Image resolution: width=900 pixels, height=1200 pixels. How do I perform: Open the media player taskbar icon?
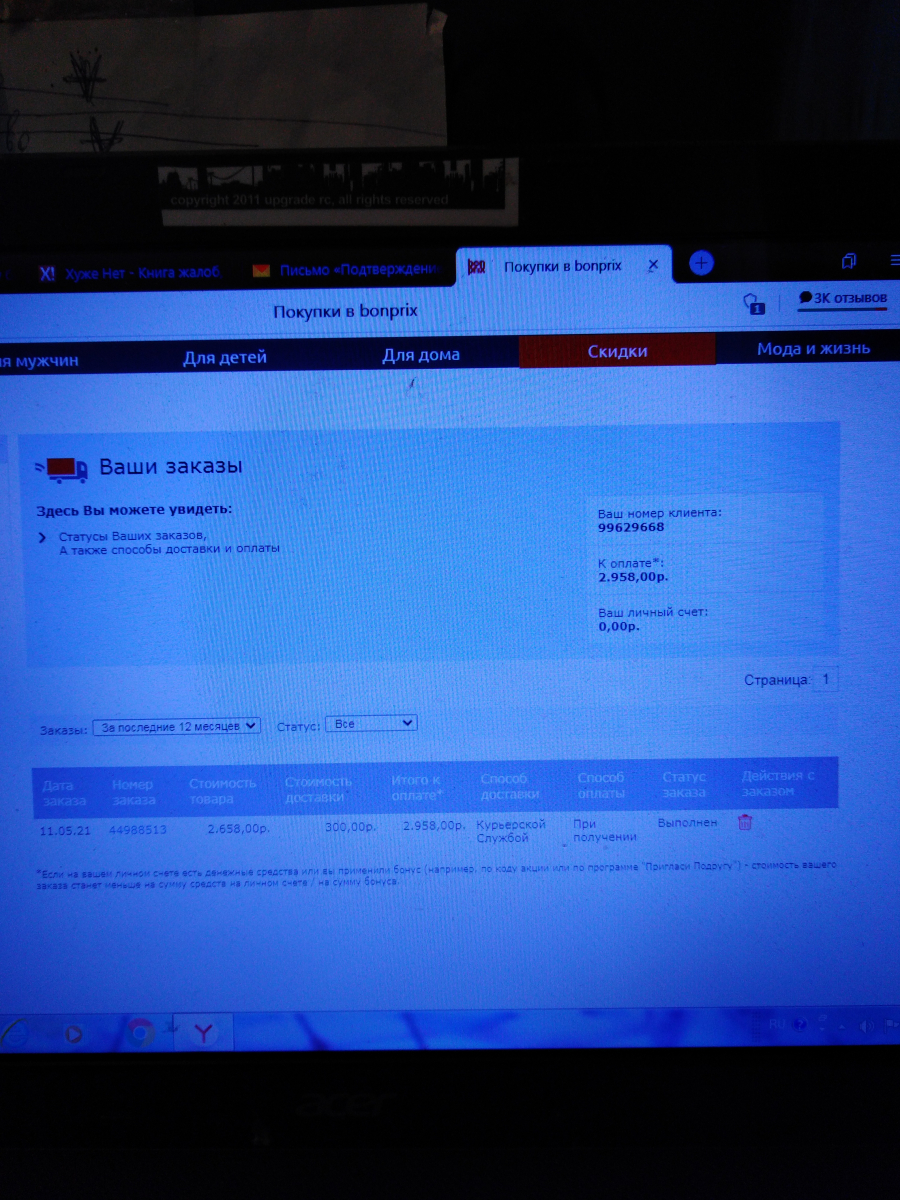72,1034
